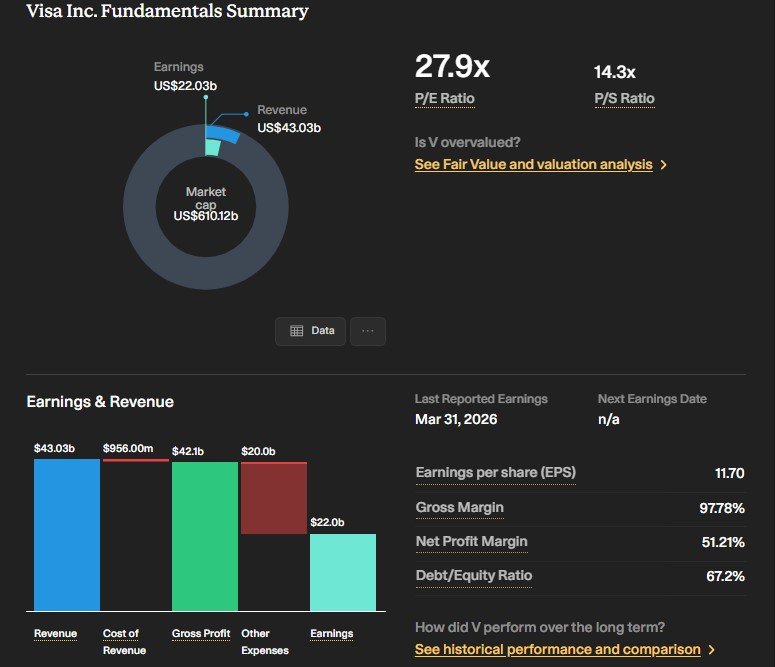Select the 27.9x P/E value

pyautogui.click(x=452, y=66)
